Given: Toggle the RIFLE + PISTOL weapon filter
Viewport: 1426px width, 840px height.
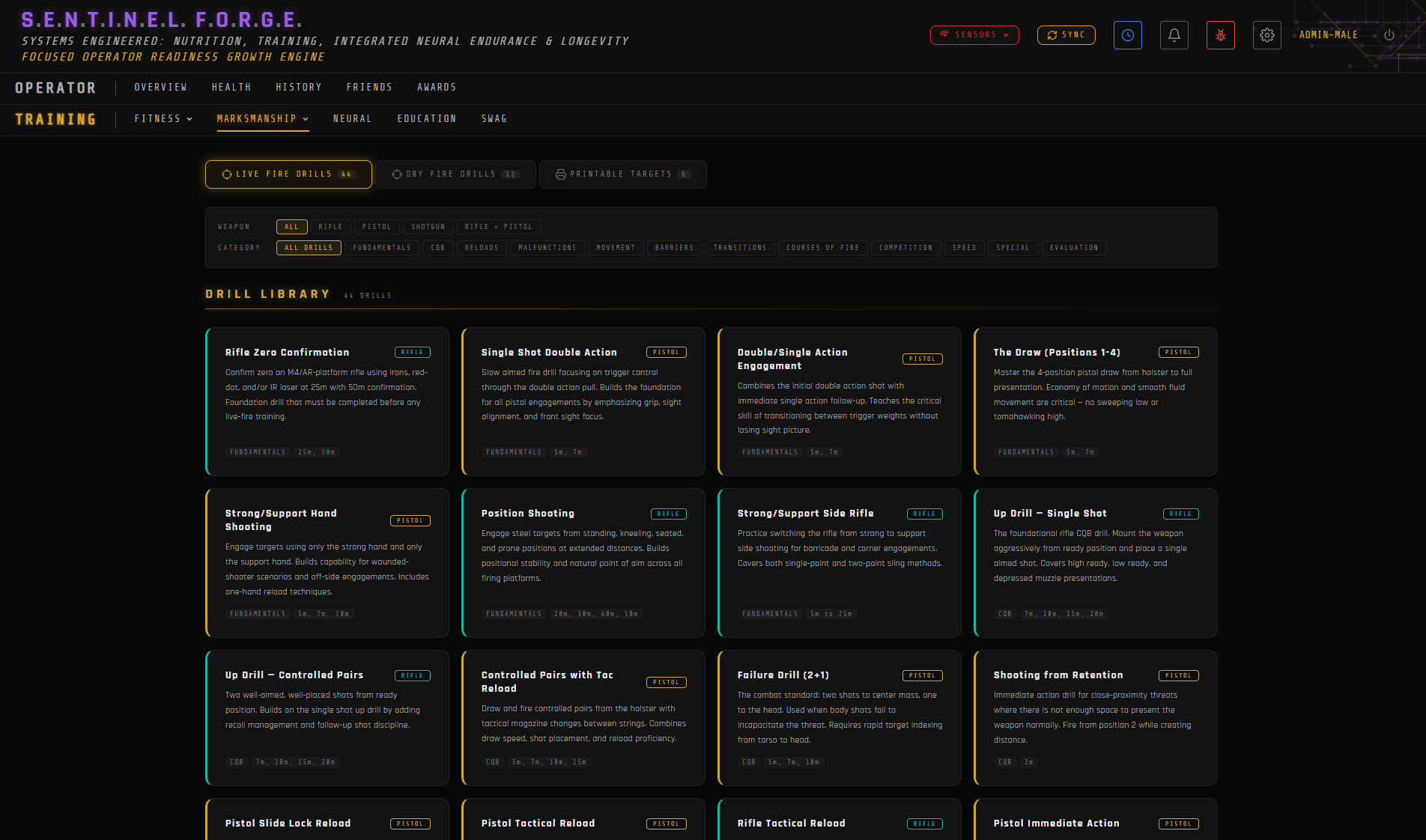Looking at the screenshot, I should tap(499, 227).
